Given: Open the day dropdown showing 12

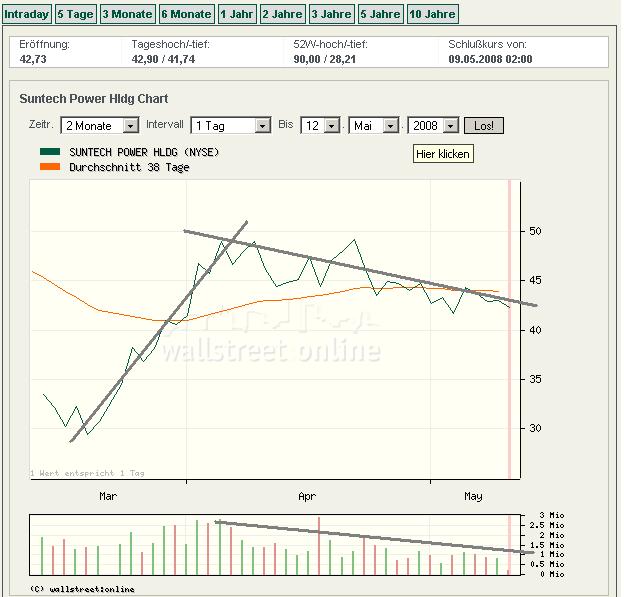Looking at the screenshot, I should point(320,126).
